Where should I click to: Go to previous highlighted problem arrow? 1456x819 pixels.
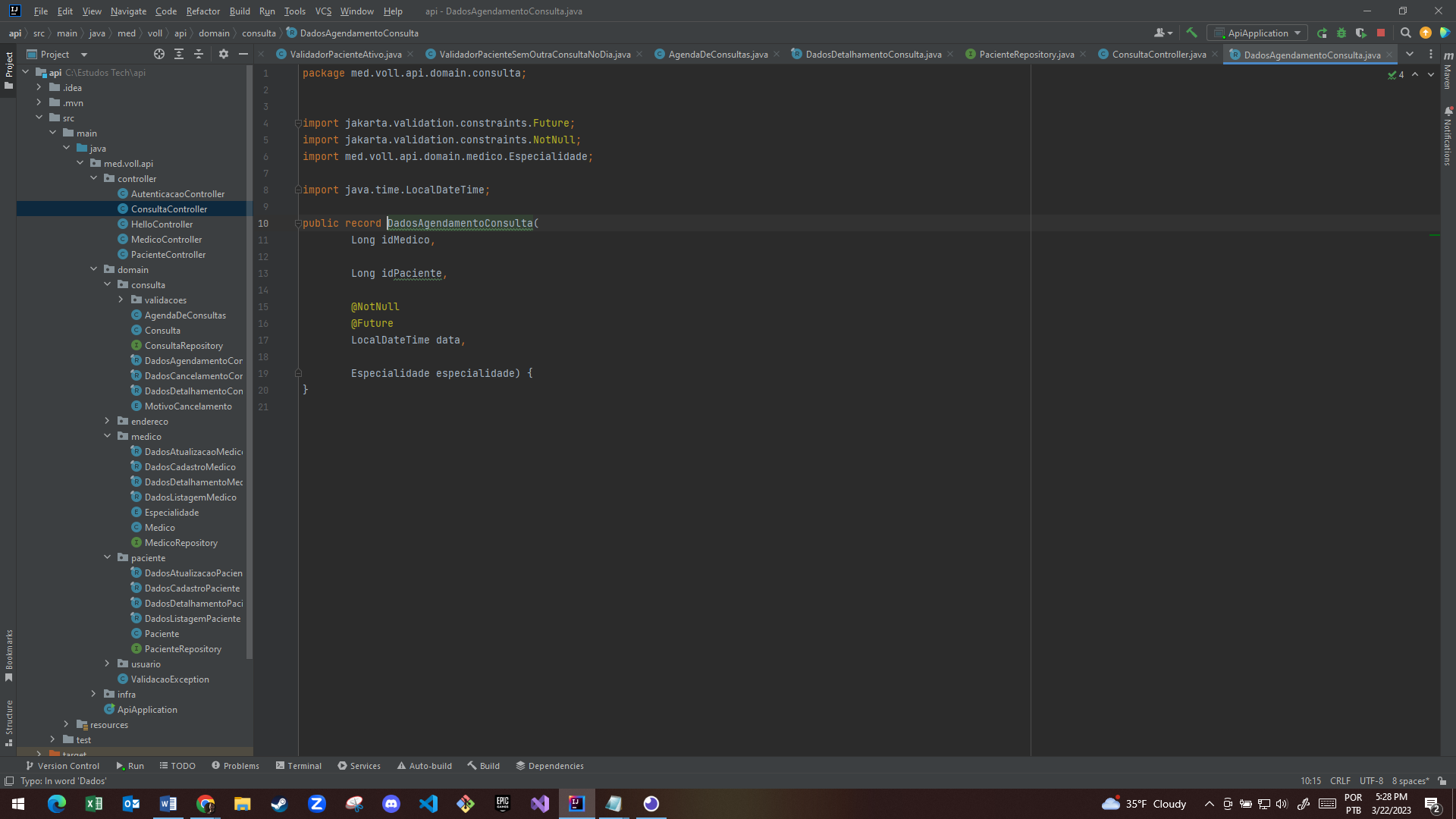point(1415,74)
